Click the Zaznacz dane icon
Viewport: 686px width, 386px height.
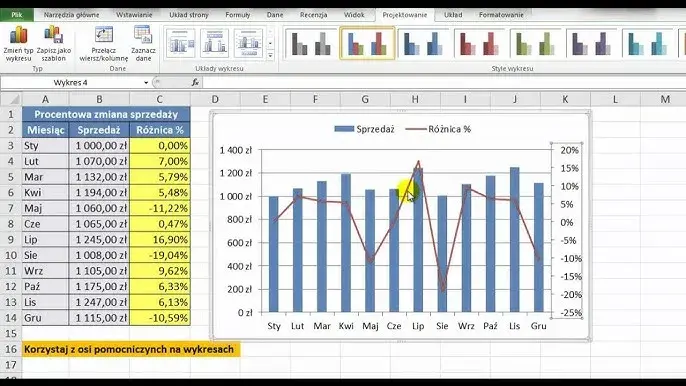coord(143,43)
